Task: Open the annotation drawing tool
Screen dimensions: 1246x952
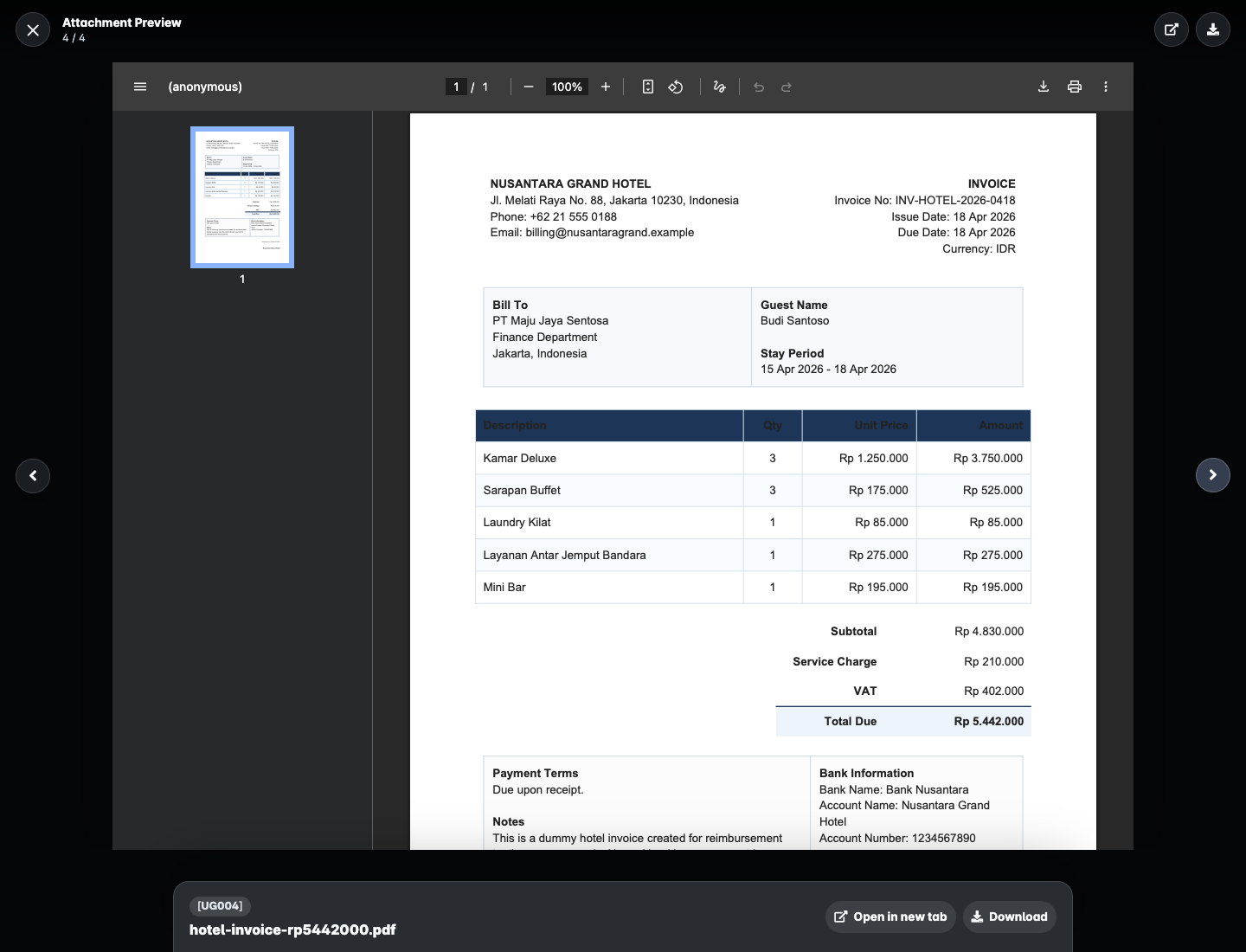Action: 719,87
